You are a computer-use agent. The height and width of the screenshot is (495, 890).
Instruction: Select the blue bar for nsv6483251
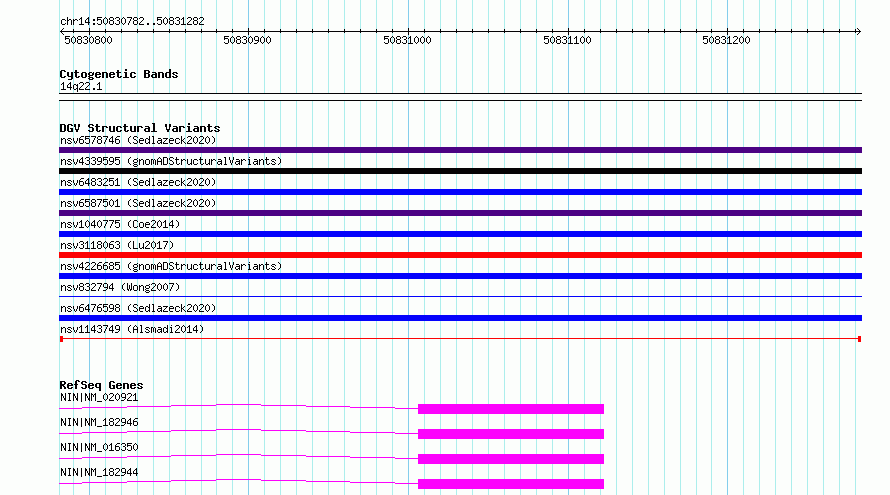tap(460, 192)
